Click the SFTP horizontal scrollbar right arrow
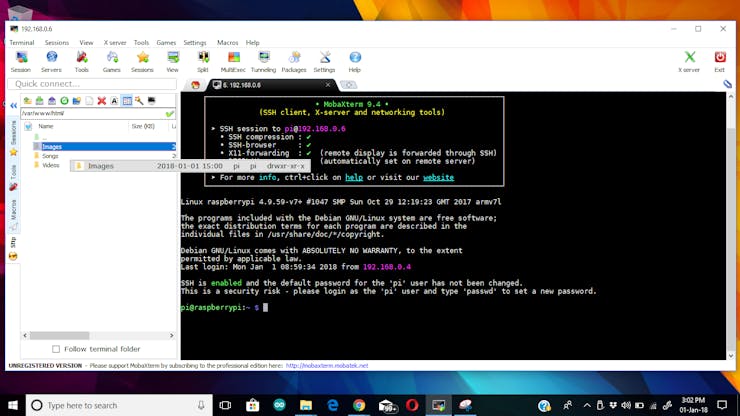Viewport: 740px width, 416px height. (x=172, y=336)
